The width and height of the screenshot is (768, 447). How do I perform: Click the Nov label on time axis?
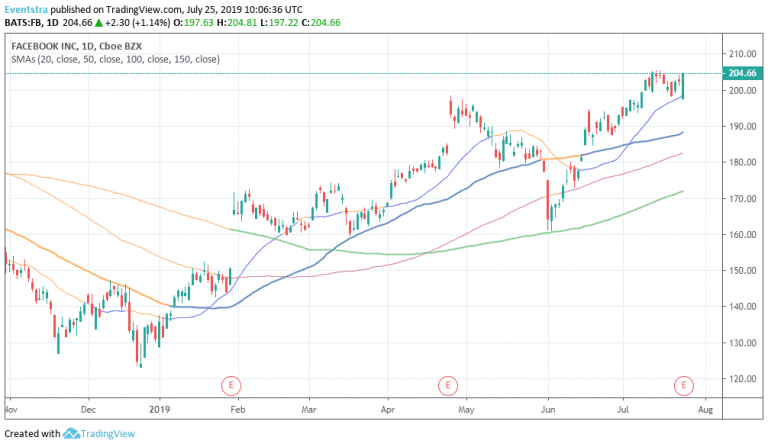(x=9, y=409)
